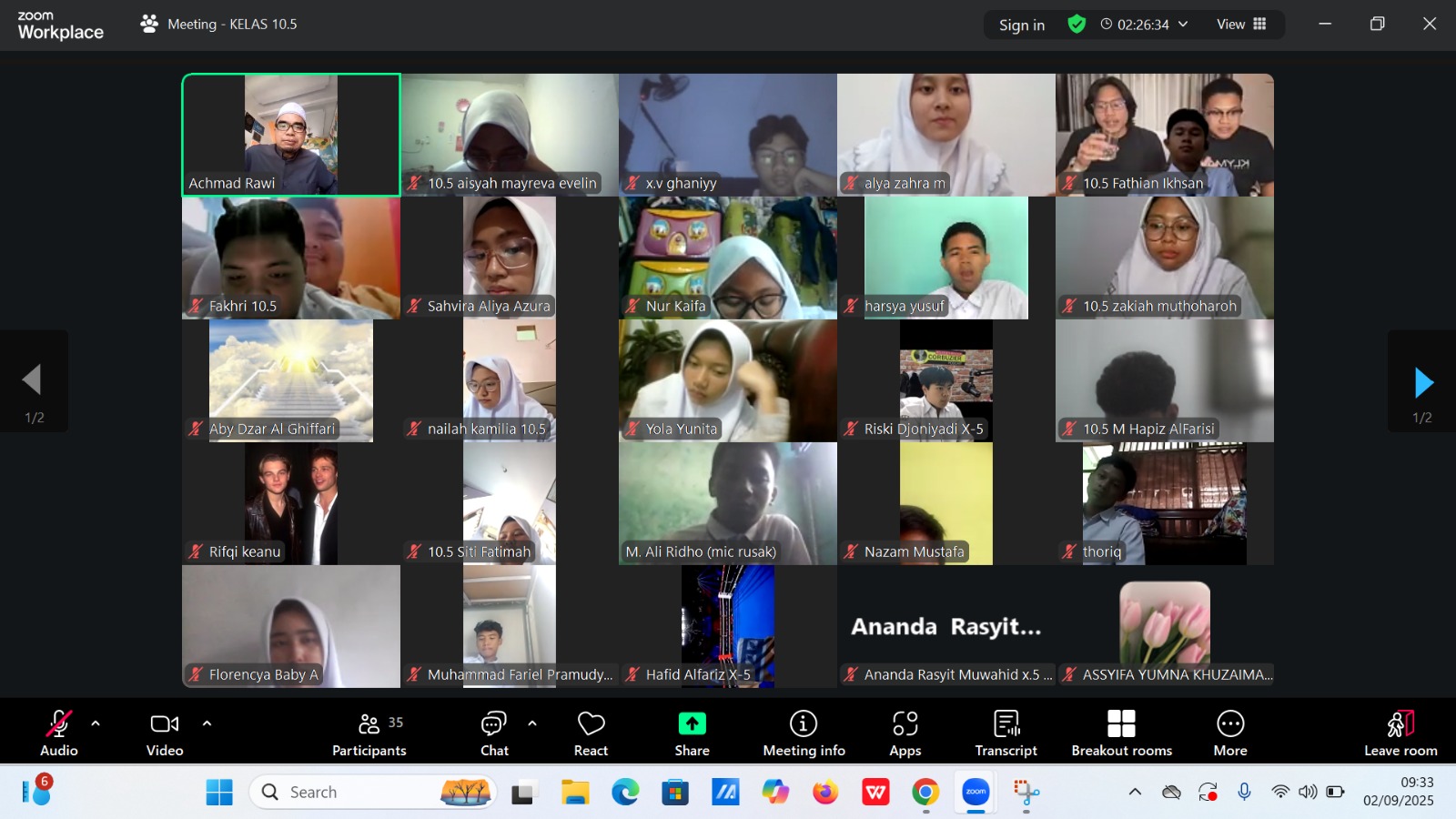The height and width of the screenshot is (819, 1456).
Task: Expand video settings chevron
Action: click(x=207, y=723)
